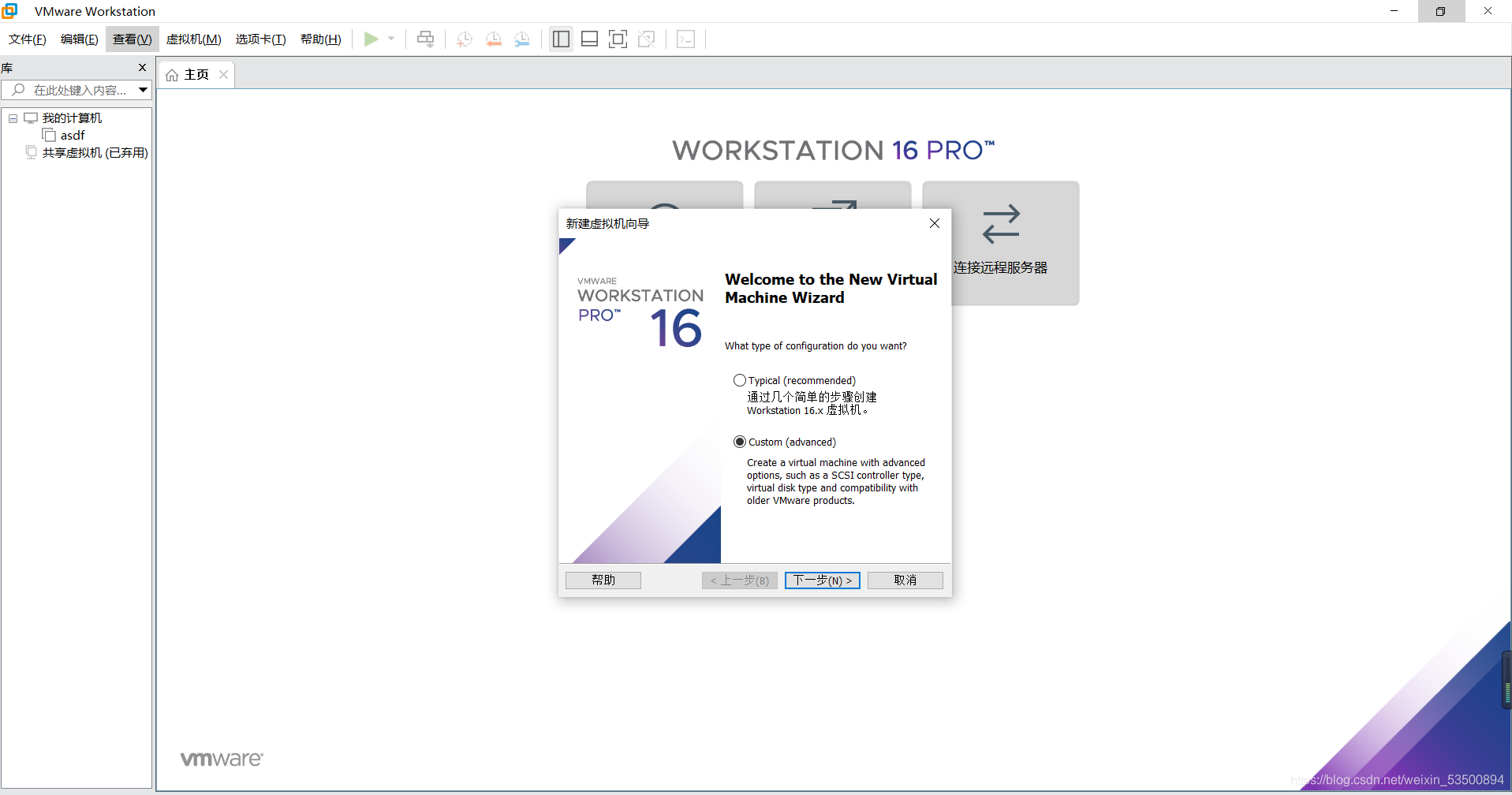Image resolution: width=1512 pixels, height=795 pixels.
Task: Select 共享虚拟机 (已弃用) tree item
Action: coord(95,153)
